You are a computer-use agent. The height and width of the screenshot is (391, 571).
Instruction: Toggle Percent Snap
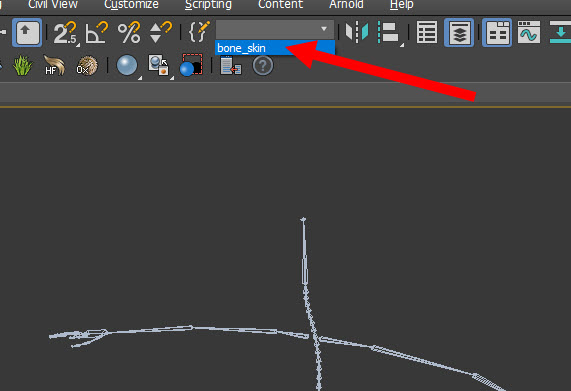pos(129,33)
